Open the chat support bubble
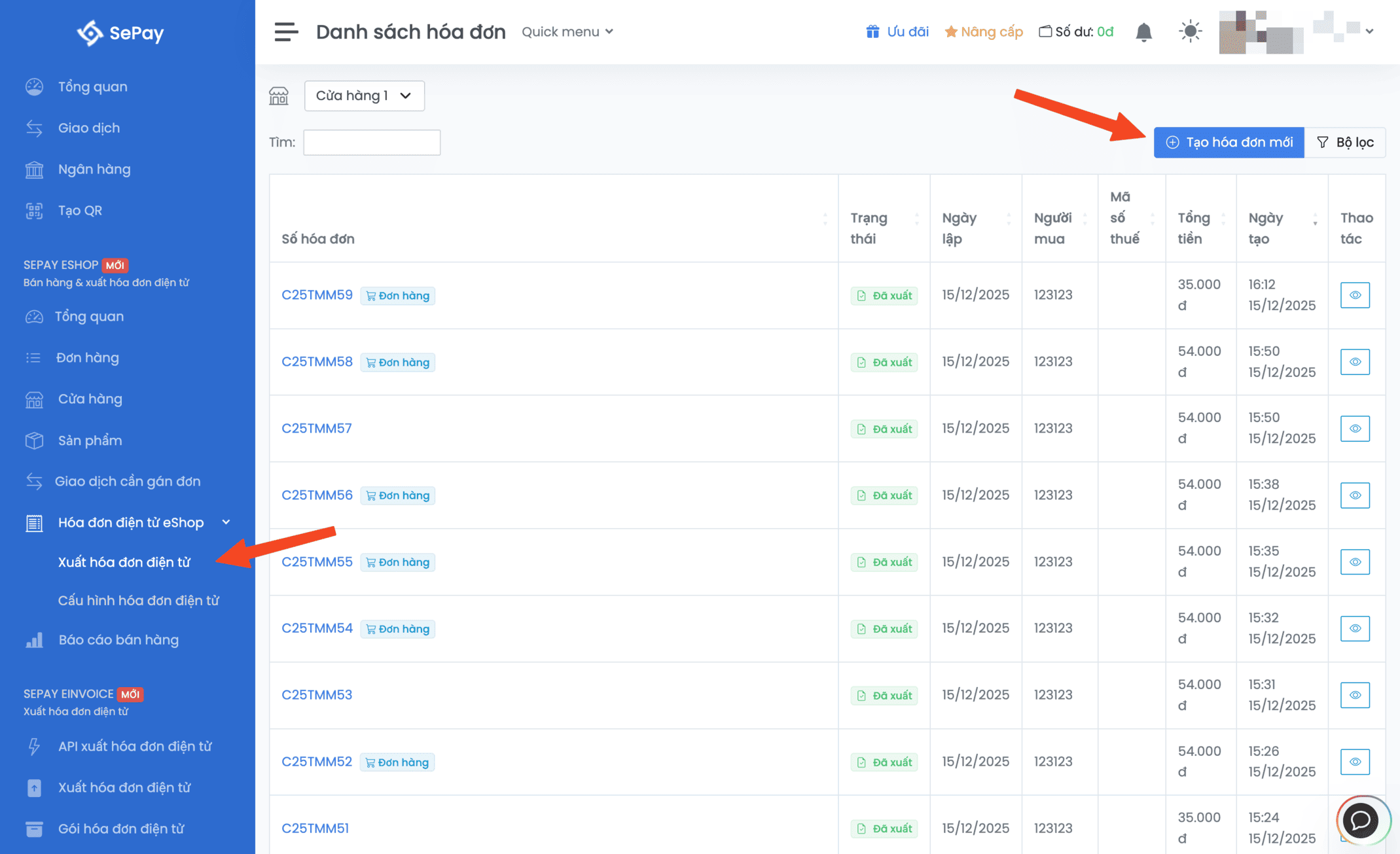1400x854 pixels. [1361, 820]
